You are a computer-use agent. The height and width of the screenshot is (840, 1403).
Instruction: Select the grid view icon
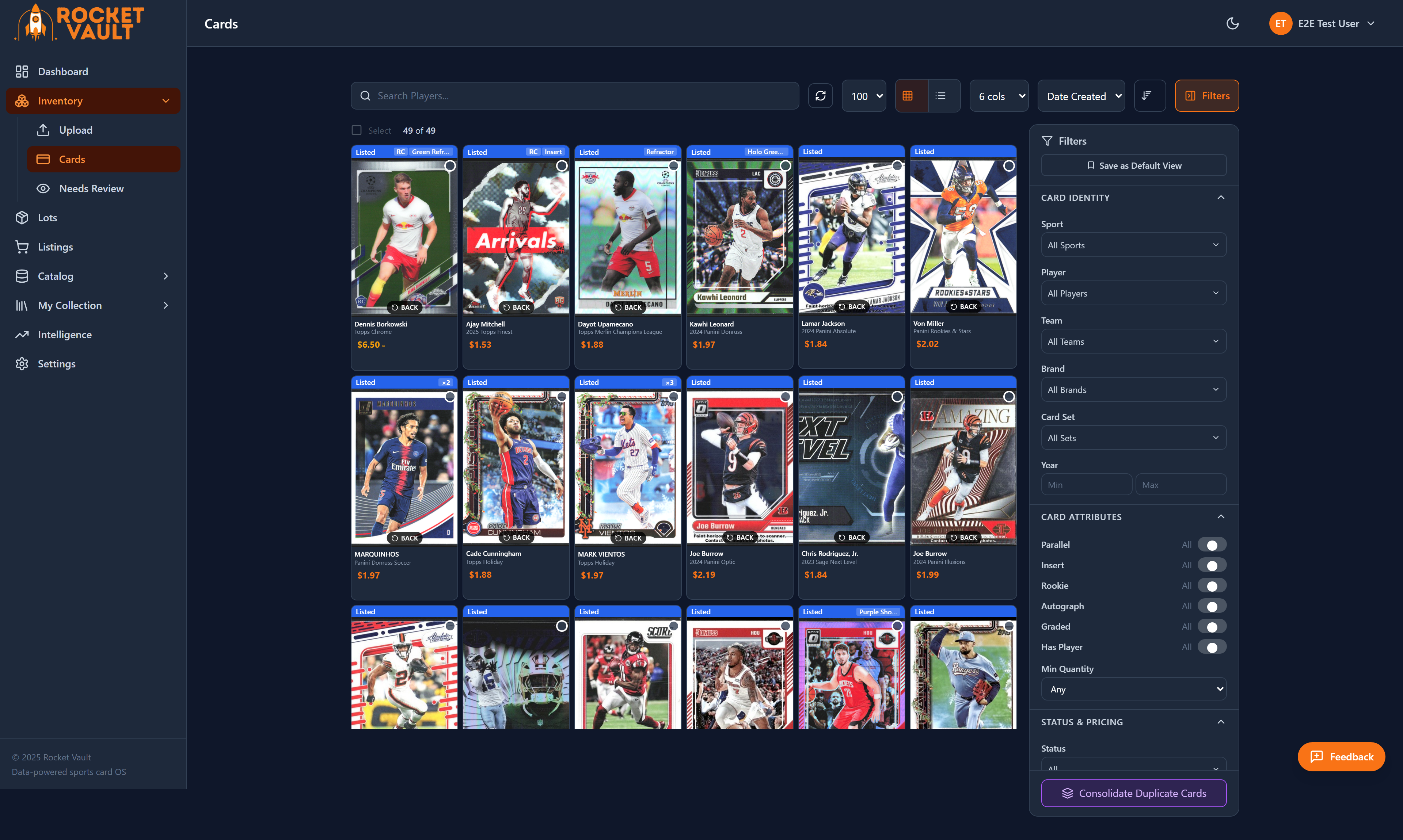click(910, 95)
